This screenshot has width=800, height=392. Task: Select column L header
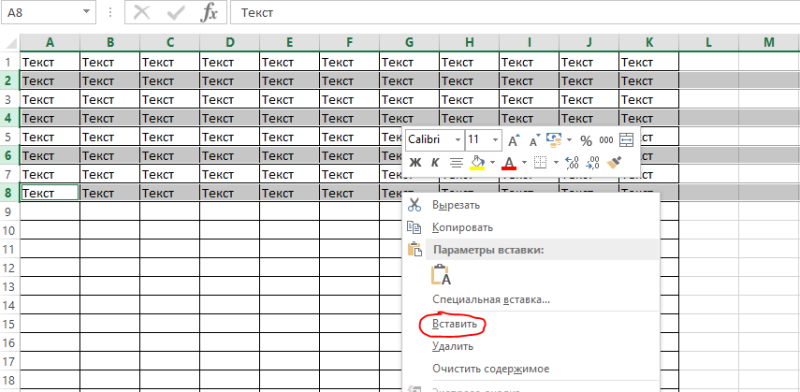point(709,43)
